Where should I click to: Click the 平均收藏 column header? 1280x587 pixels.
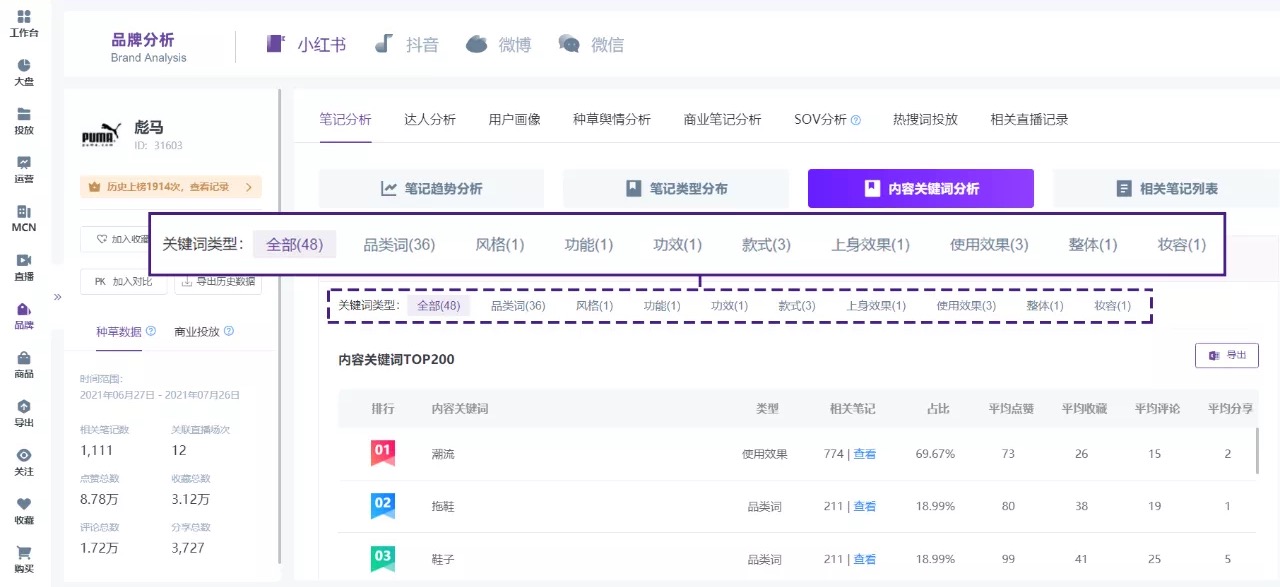[1084, 409]
